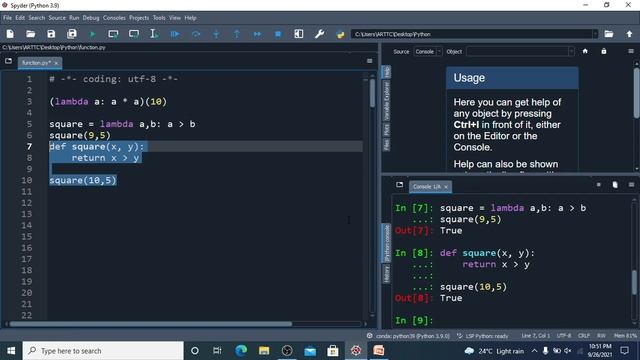Run file with the green play button
The width and height of the screenshot is (640, 360).
pos(93,34)
